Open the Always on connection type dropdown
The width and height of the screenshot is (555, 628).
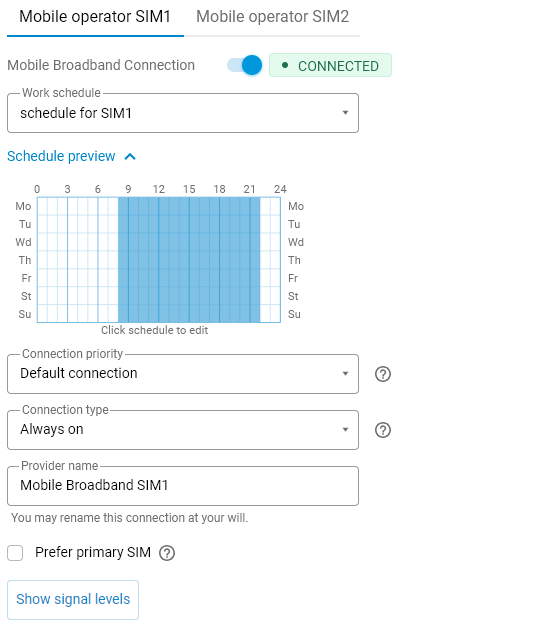pos(183,430)
